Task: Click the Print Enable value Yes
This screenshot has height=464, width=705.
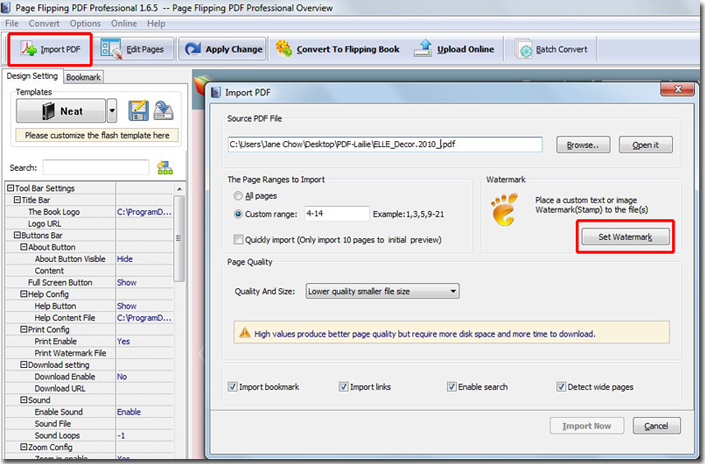Action: click(124, 341)
